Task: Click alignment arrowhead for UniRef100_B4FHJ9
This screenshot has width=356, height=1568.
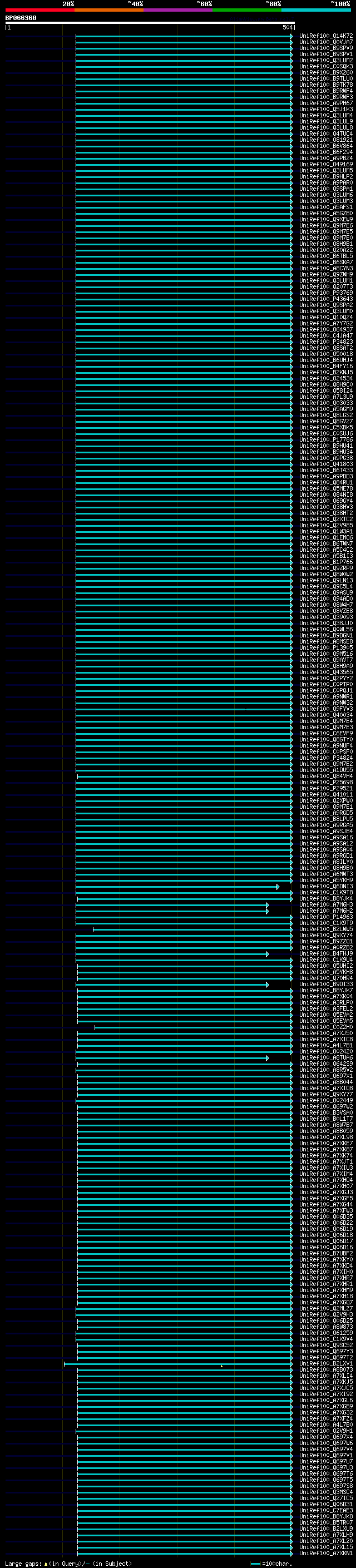Action: pos(267,954)
